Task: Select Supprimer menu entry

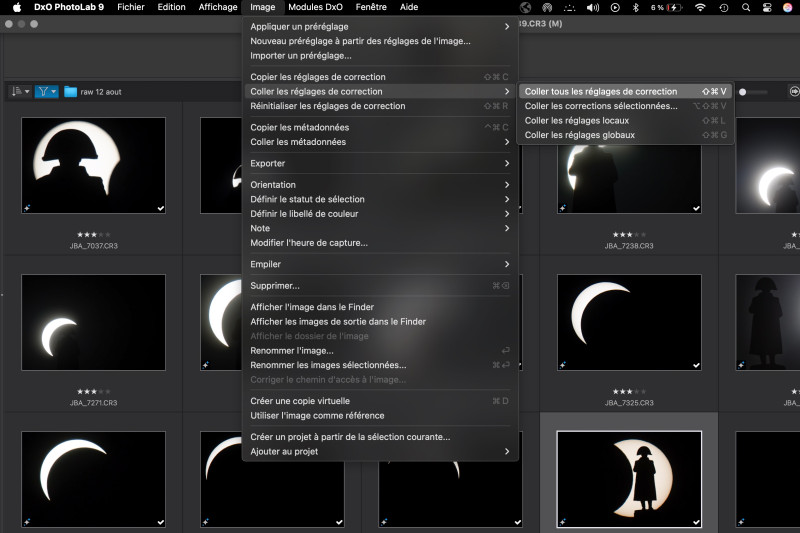Action: pos(380,286)
